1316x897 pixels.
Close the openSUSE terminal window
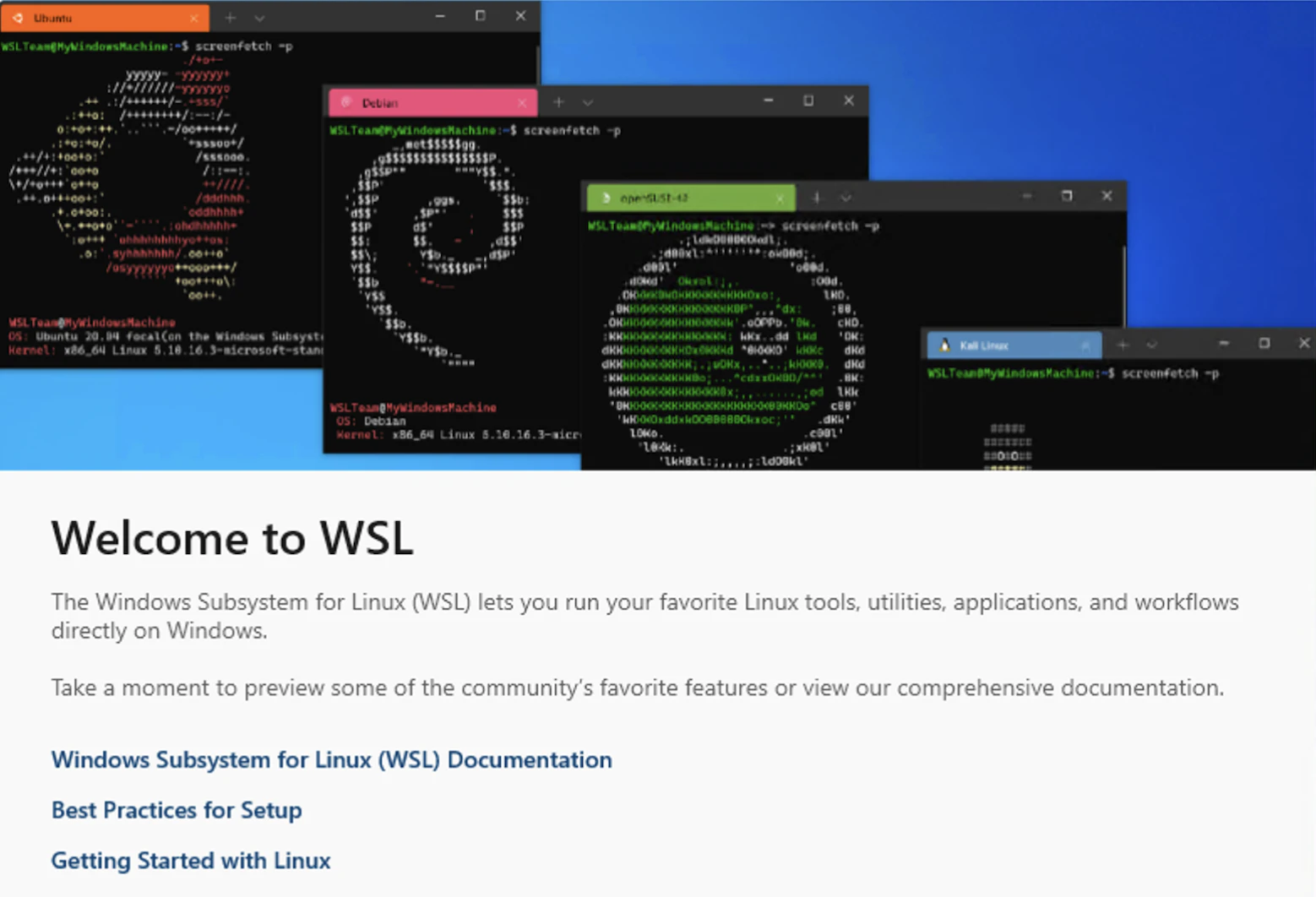click(1107, 196)
